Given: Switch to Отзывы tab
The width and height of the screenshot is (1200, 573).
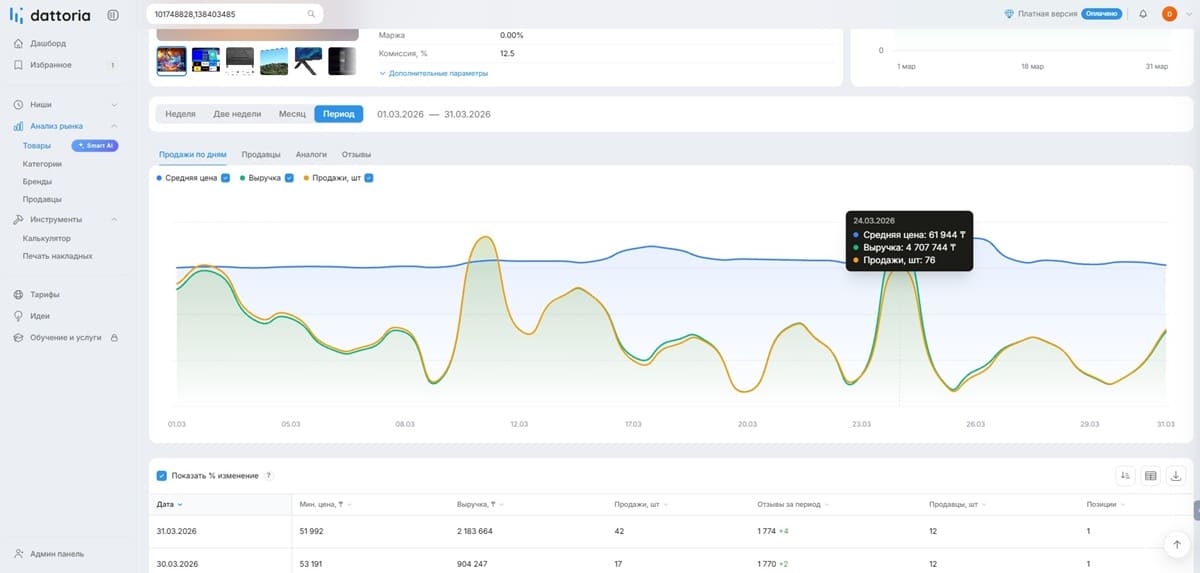Looking at the screenshot, I should tap(357, 155).
